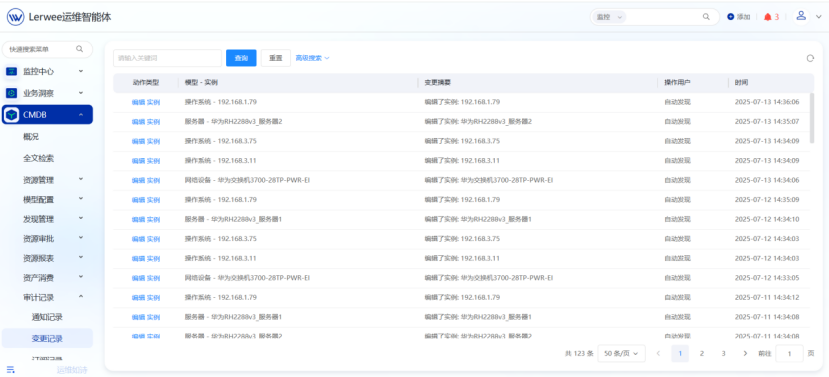The height and width of the screenshot is (377, 829).
Task: Expand 资源报表 submenu
Action: (81, 257)
